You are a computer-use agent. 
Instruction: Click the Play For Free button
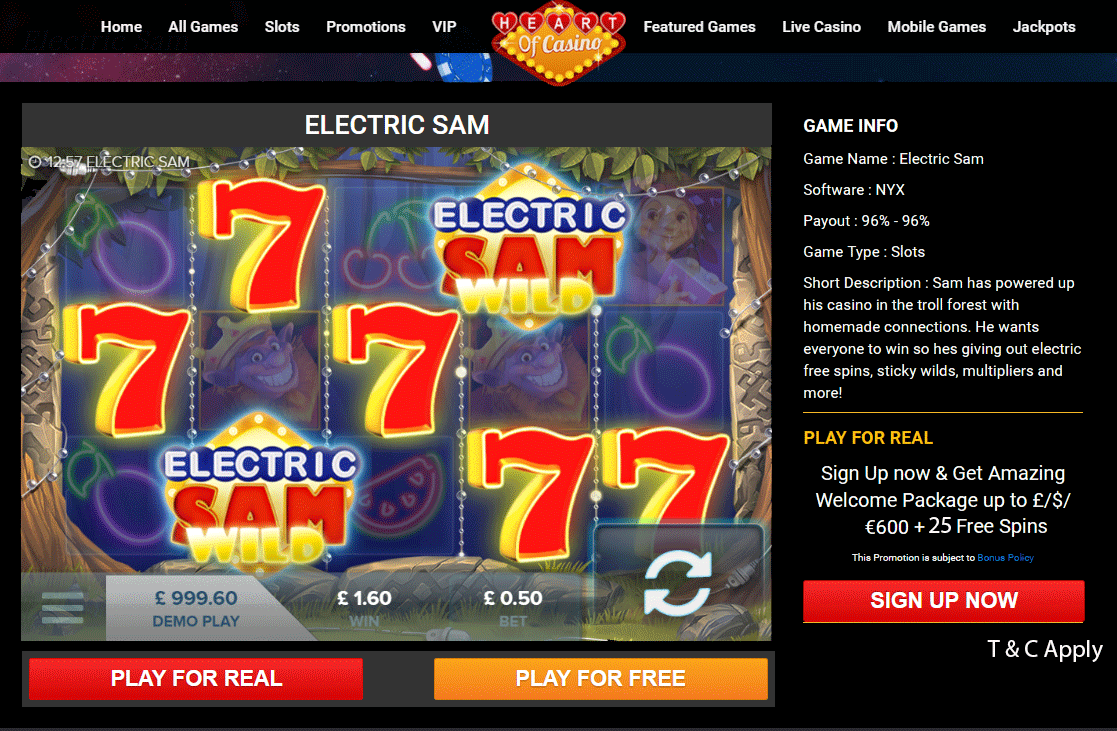tap(601, 678)
